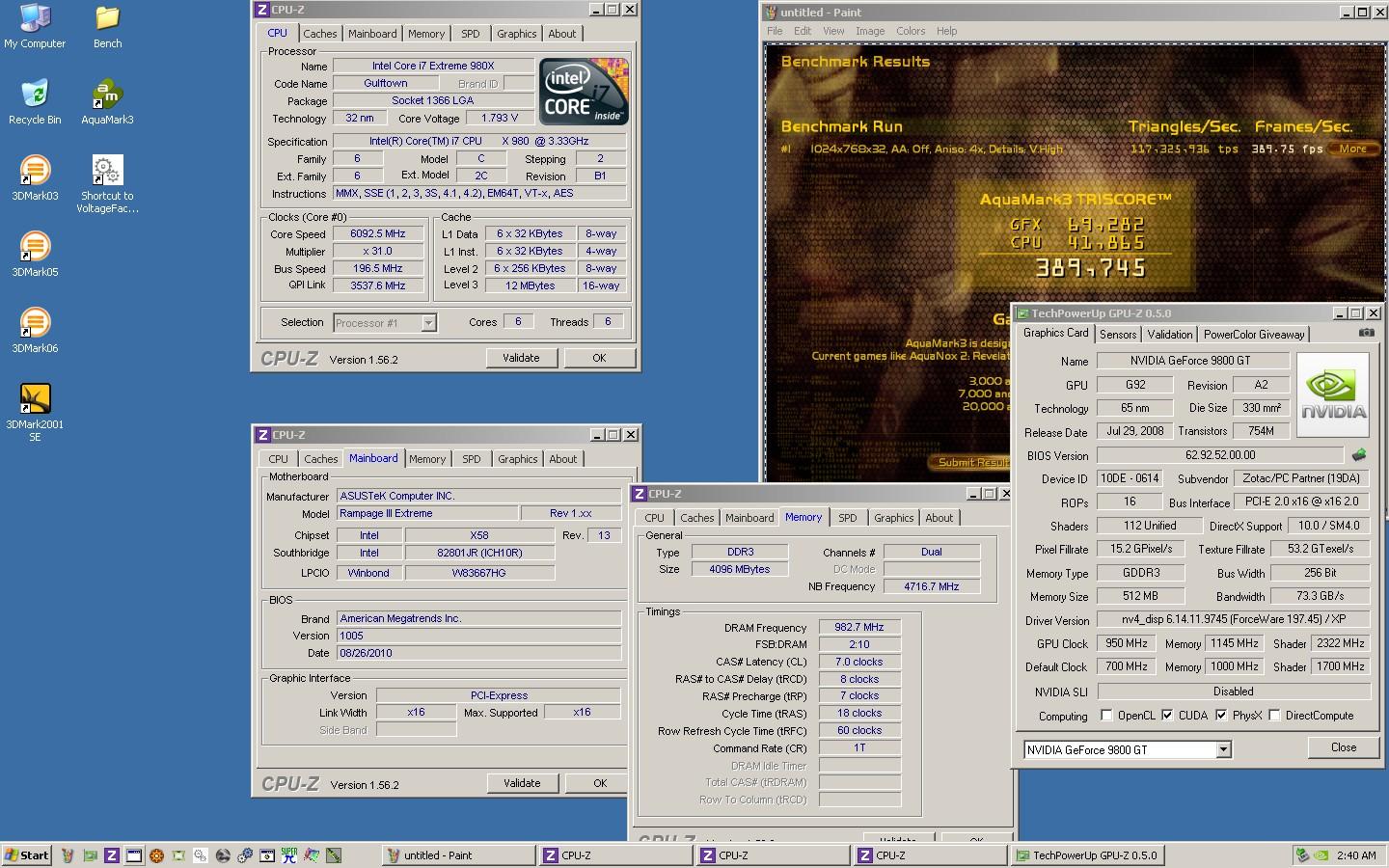Enable the OpenCL checkbox in GPU-Z
1389x868 pixels.
click(1106, 716)
